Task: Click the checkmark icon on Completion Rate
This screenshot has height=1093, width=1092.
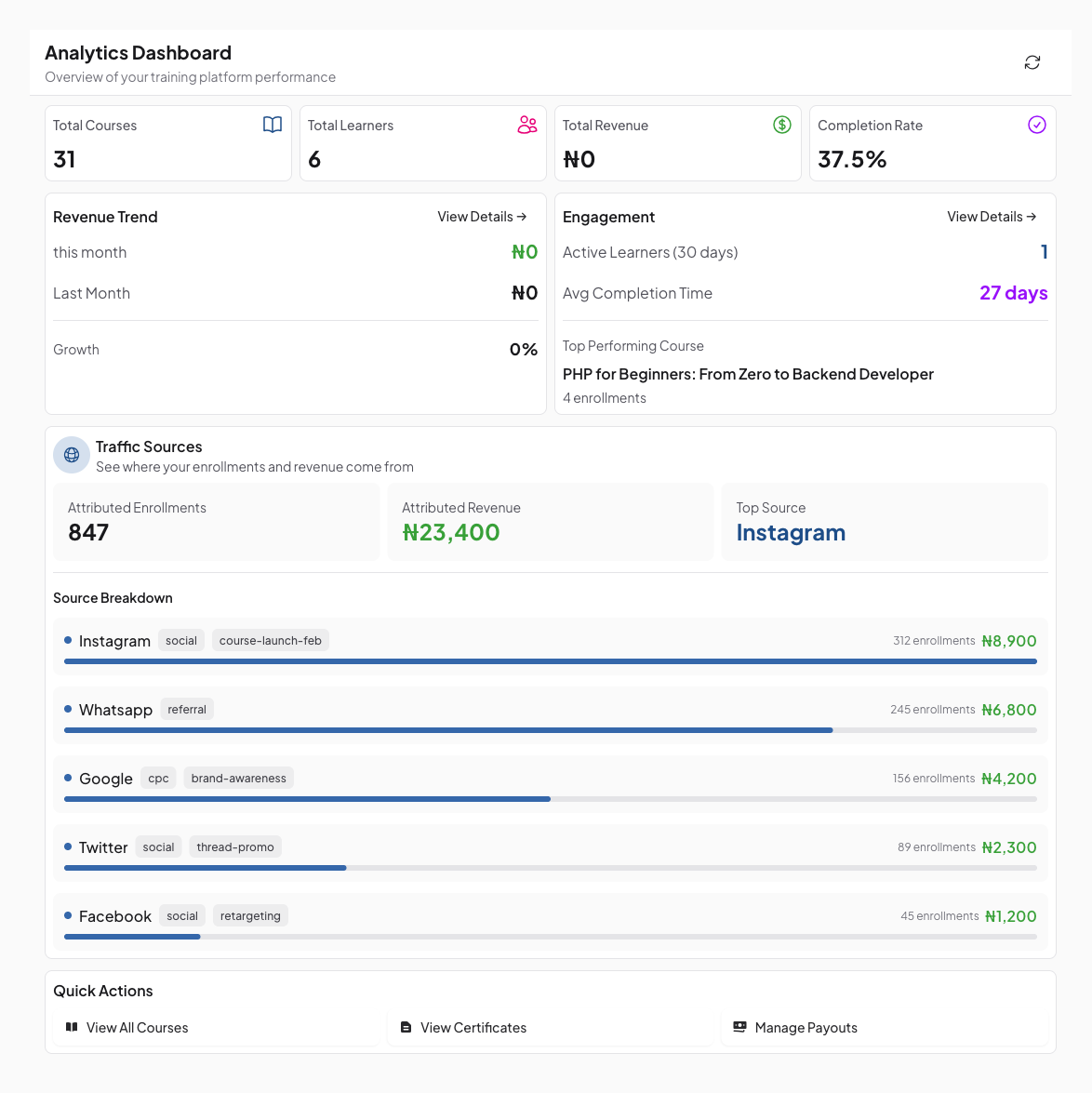Action: (x=1037, y=125)
